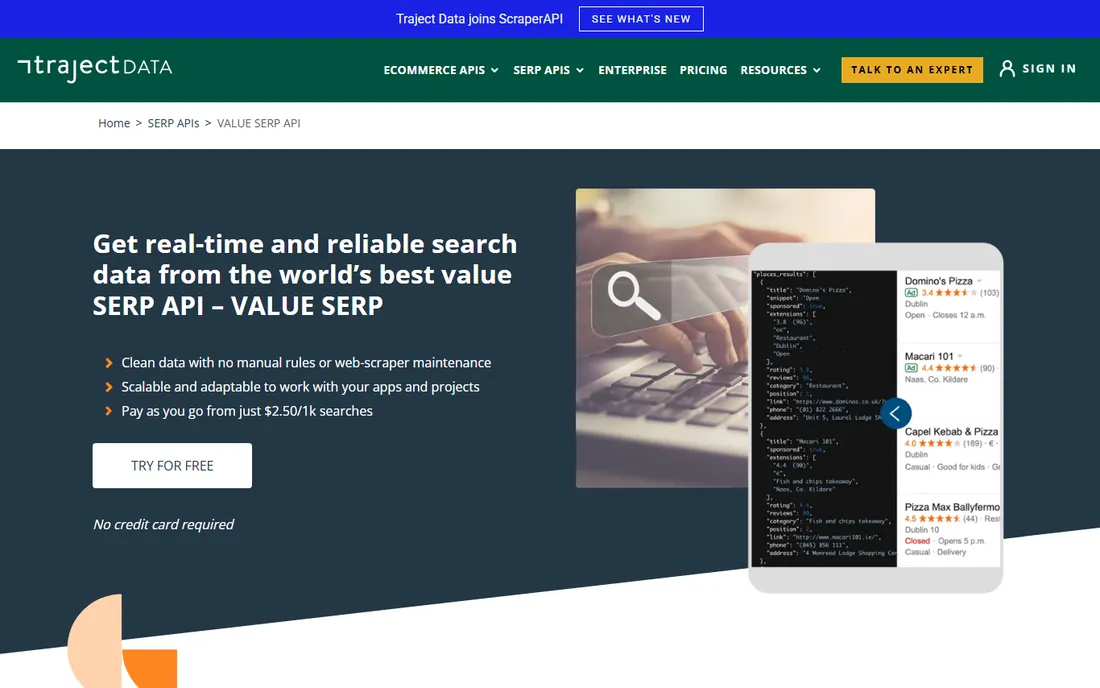Expand the Resources chevron

pos(817,70)
